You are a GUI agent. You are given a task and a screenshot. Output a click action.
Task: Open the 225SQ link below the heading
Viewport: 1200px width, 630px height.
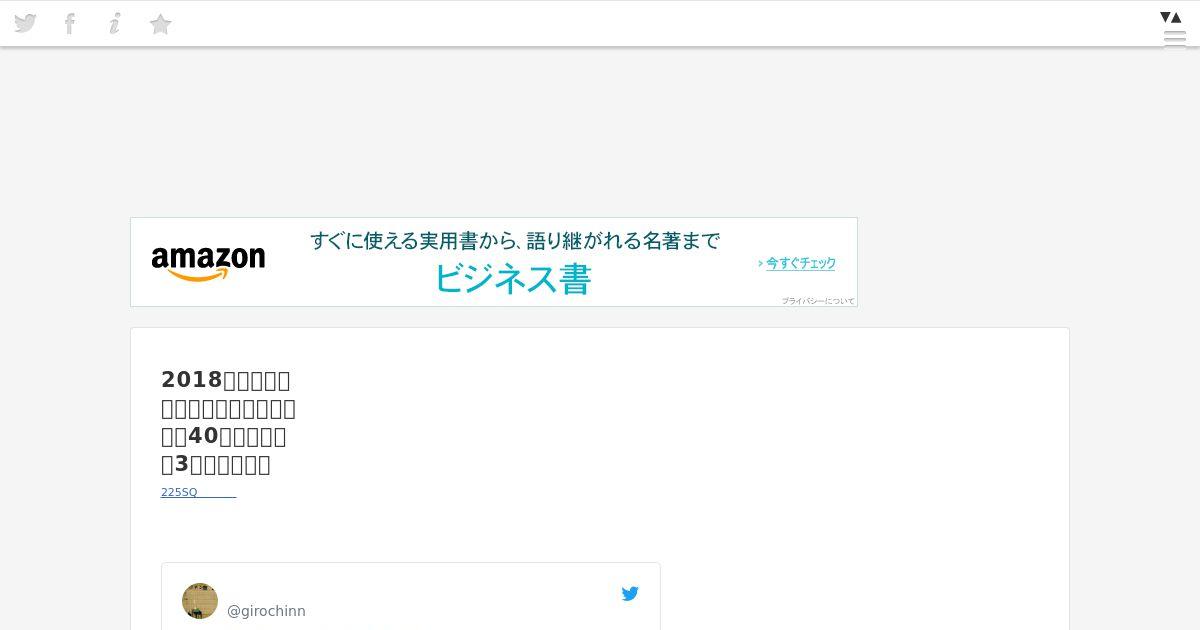coord(198,492)
